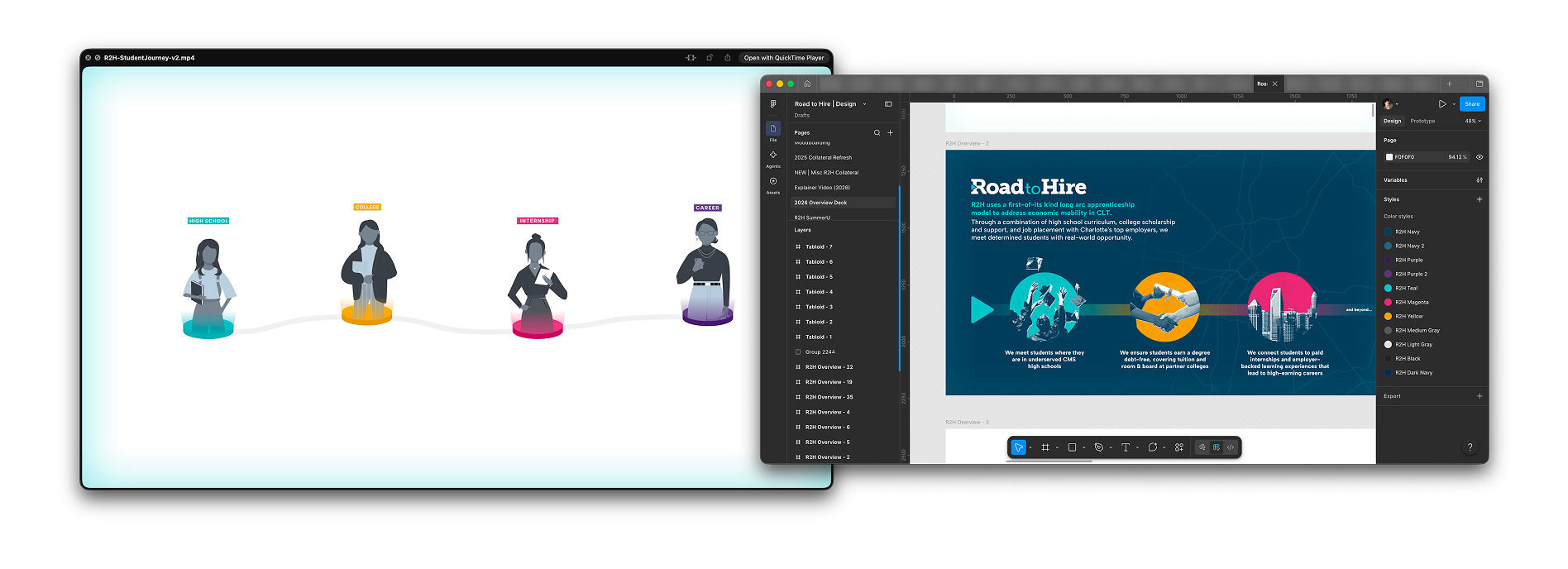Click Open with QuickTime Player button
The image size is (1568, 569).
[x=783, y=58]
